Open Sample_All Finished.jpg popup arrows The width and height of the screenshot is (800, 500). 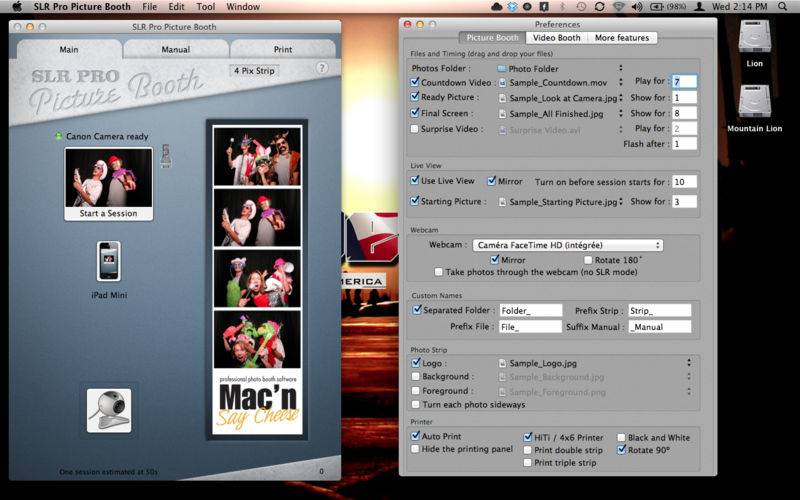pyautogui.click(x=620, y=113)
